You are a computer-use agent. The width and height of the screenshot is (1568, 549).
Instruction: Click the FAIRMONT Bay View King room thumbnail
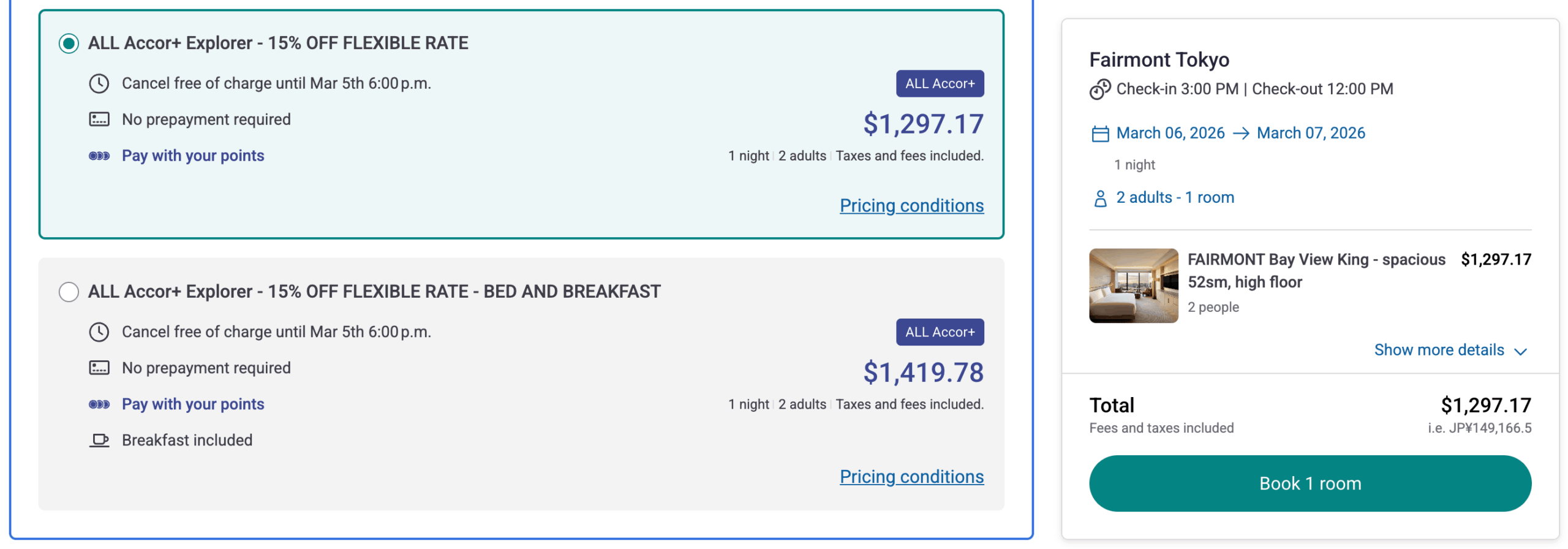pyautogui.click(x=1133, y=287)
